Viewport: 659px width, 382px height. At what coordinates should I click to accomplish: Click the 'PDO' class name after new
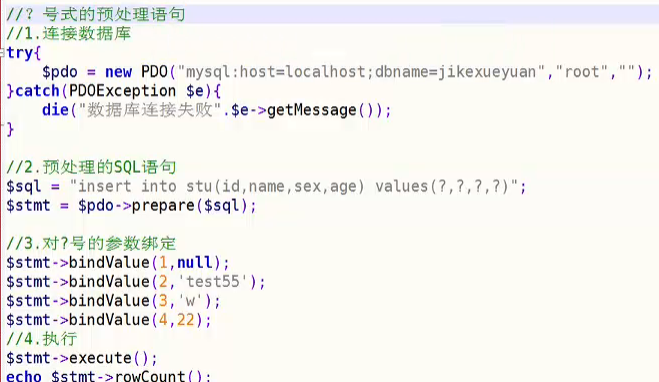(x=154, y=72)
